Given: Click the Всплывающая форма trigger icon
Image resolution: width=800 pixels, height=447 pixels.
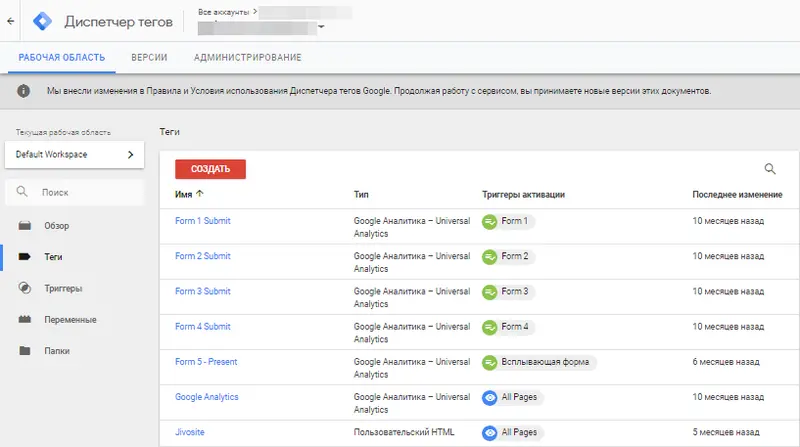Looking at the screenshot, I should (490, 363).
